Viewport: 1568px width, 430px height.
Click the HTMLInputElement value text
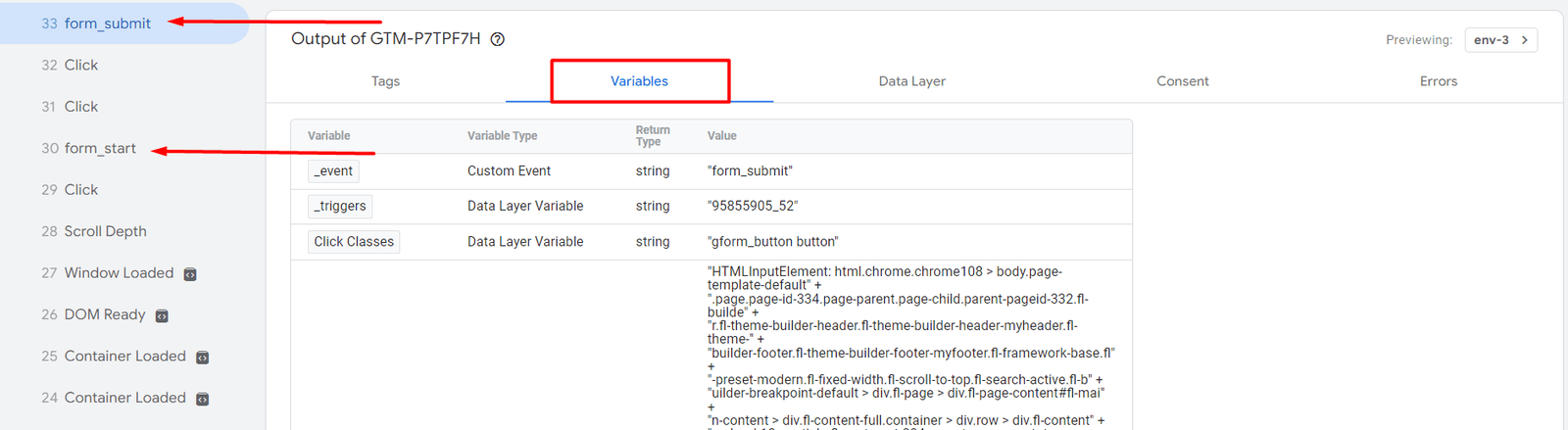click(x=910, y=346)
